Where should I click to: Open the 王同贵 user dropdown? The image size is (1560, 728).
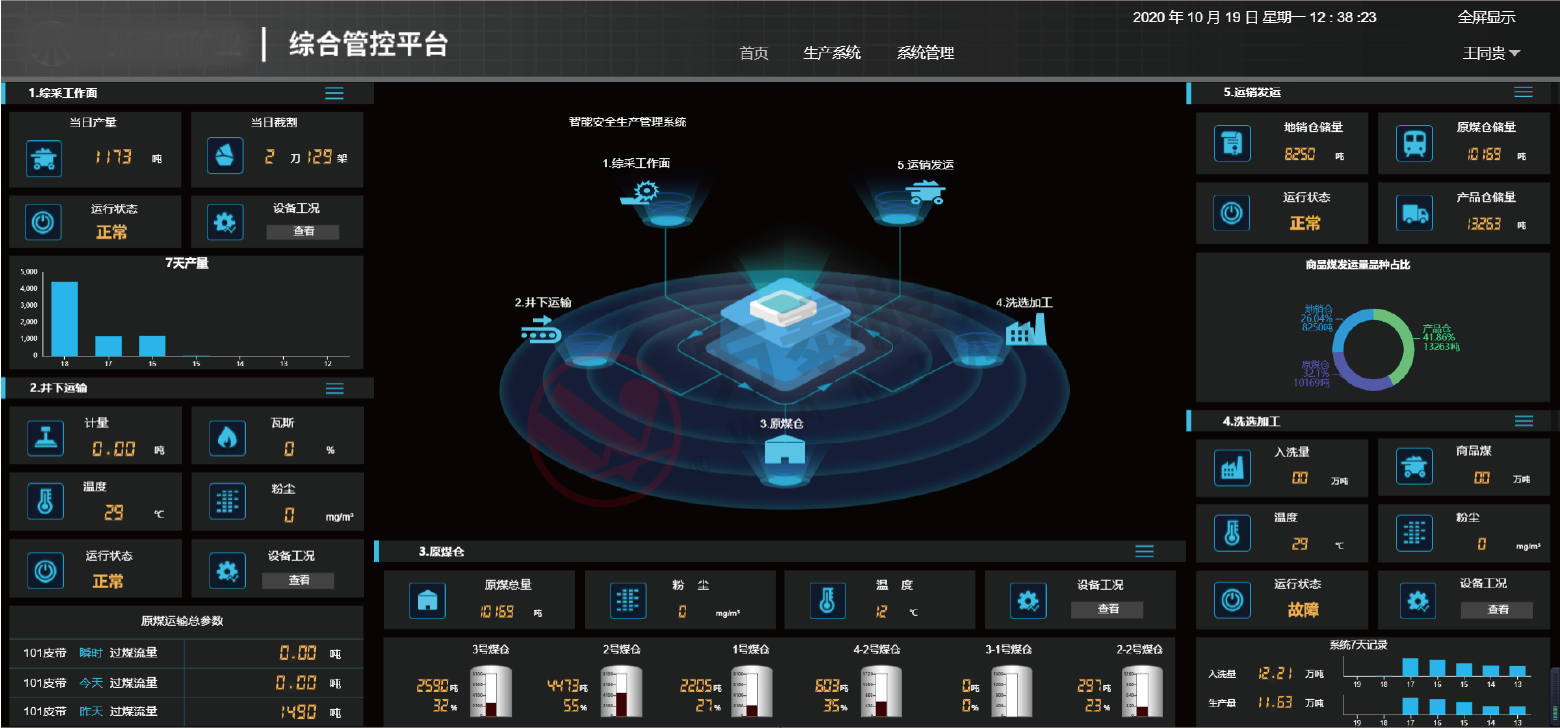[1491, 54]
